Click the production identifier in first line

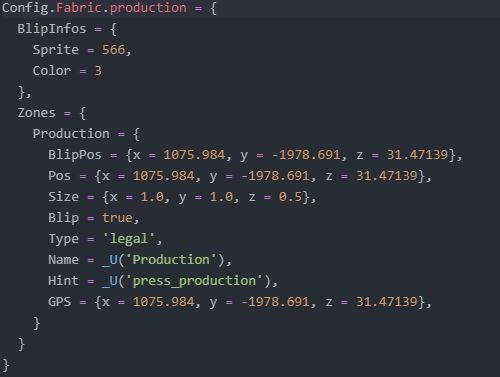(x=148, y=8)
